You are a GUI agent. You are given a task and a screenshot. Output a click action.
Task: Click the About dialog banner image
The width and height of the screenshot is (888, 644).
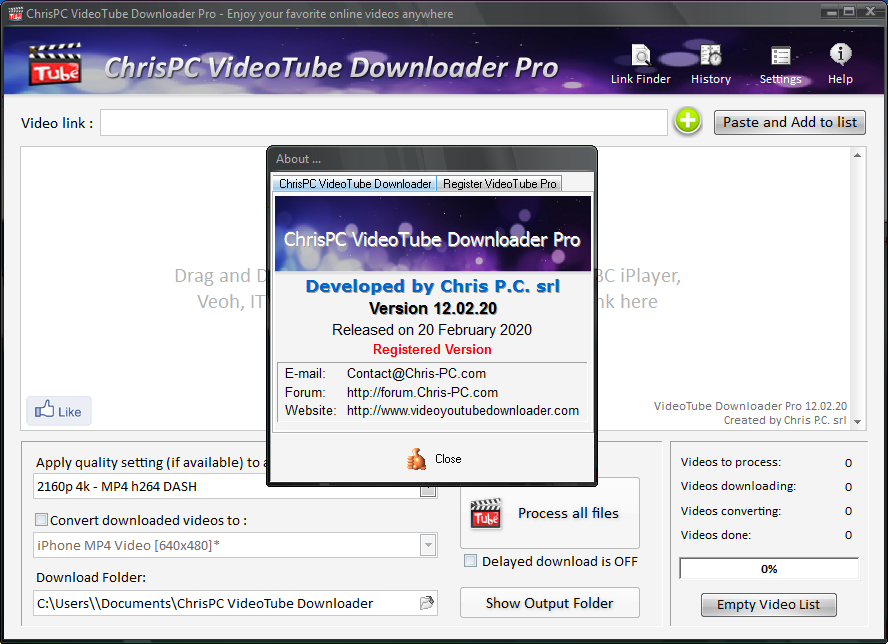pos(433,234)
